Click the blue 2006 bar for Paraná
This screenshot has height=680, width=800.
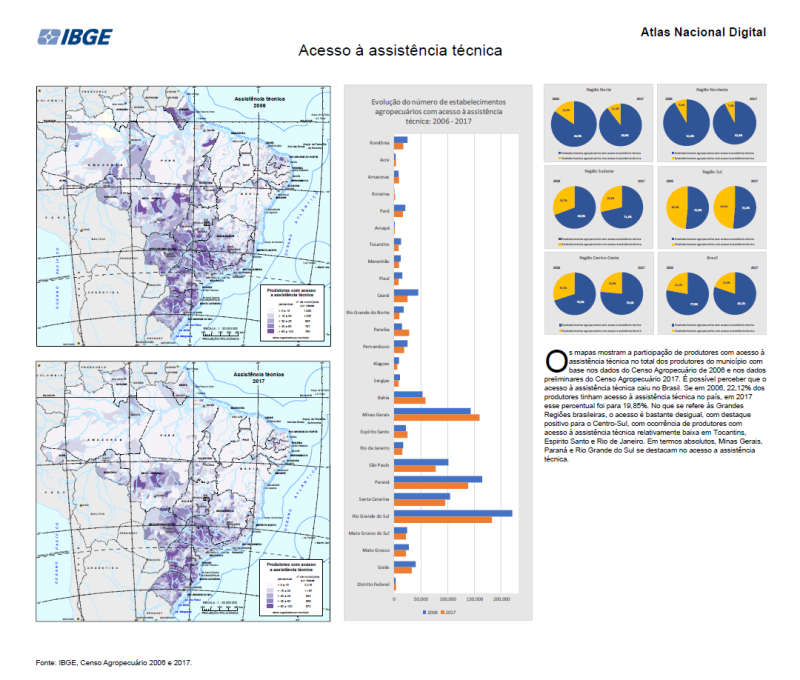438,479
